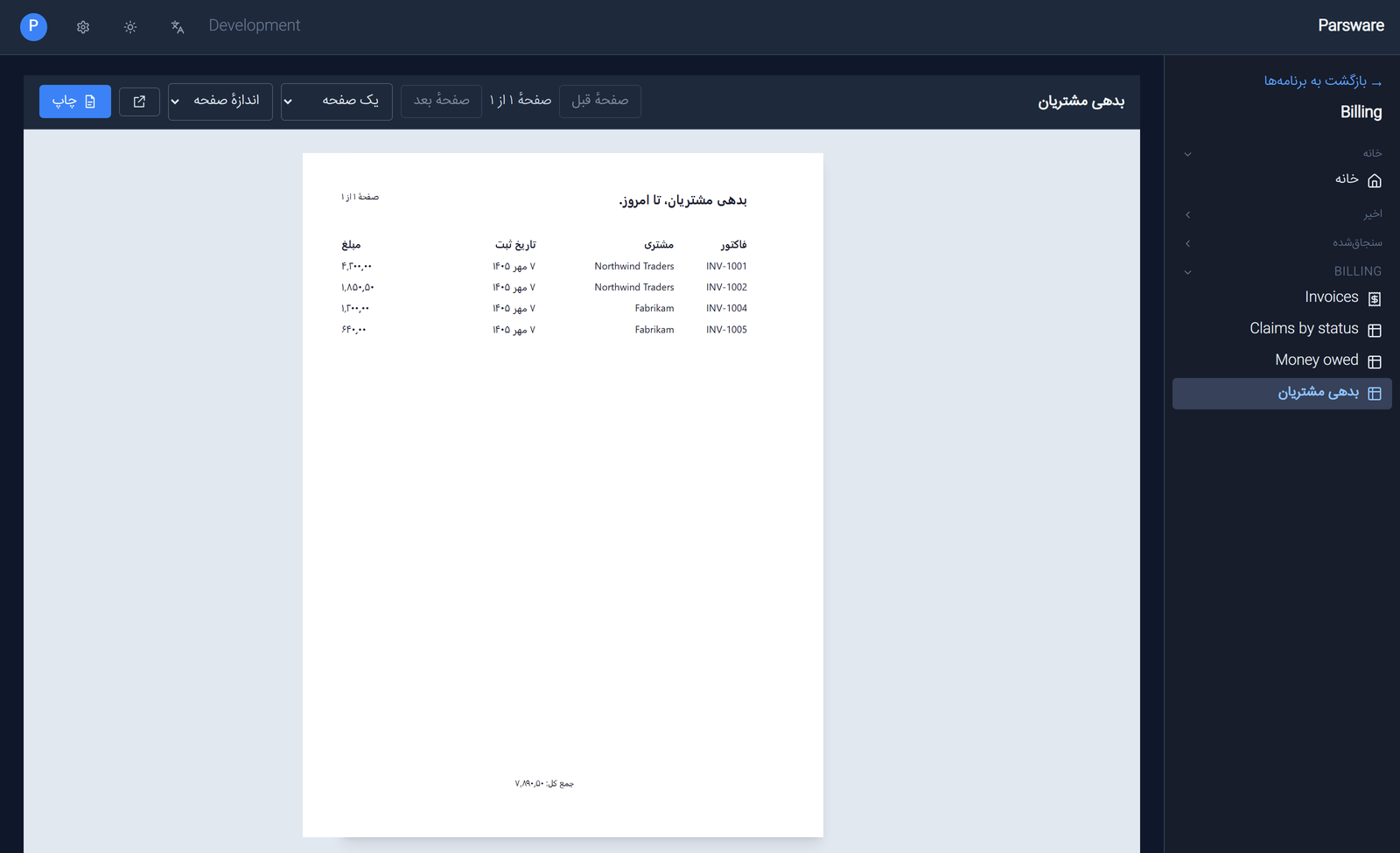Expand the اخیر recent section
This screenshot has width=1400, height=853.
[x=1187, y=214]
